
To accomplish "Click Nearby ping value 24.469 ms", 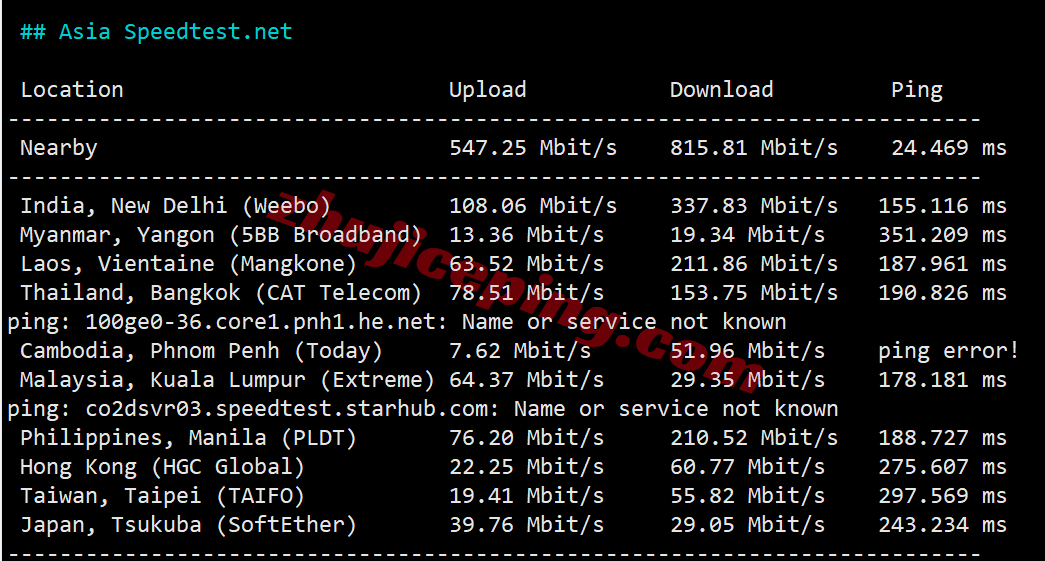I will click(x=949, y=148).
